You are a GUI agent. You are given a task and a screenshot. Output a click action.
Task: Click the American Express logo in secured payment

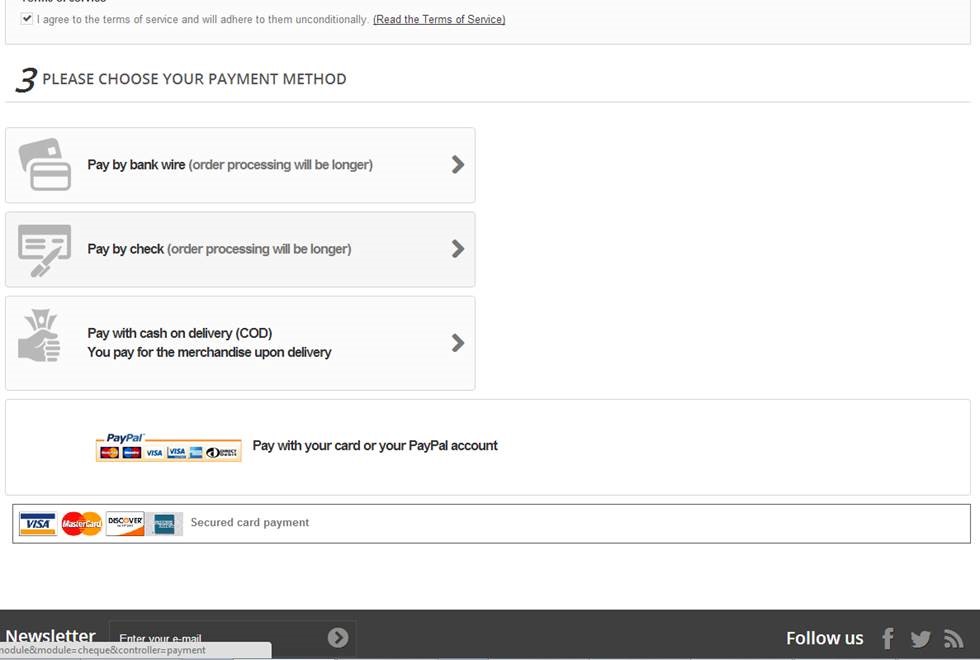point(165,524)
